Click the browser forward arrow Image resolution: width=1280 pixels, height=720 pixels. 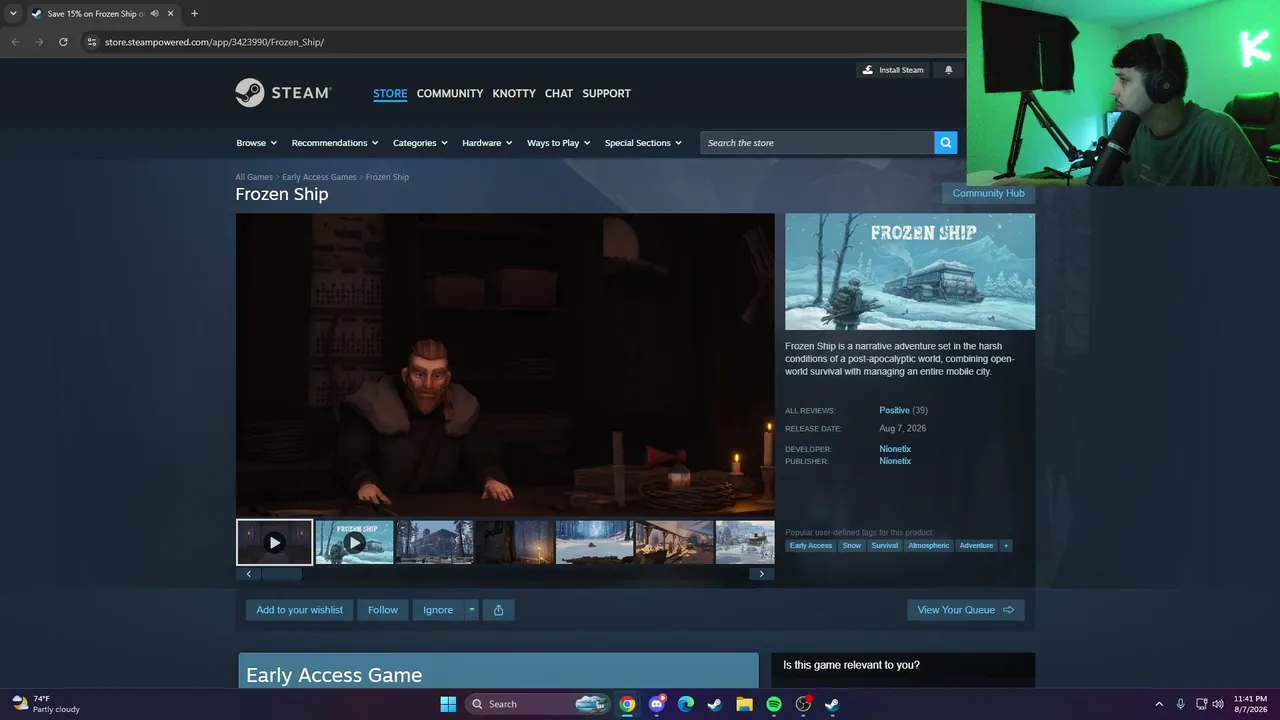point(39,42)
